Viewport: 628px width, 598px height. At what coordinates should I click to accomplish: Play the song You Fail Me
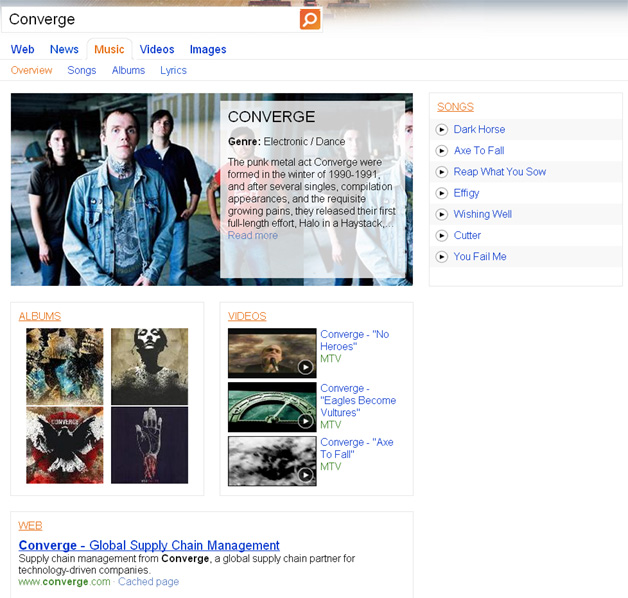click(441, 257)
